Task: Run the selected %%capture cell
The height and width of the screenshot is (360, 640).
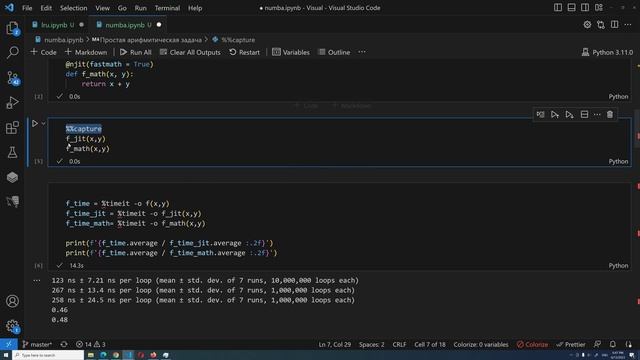Action: pos(35,123)
